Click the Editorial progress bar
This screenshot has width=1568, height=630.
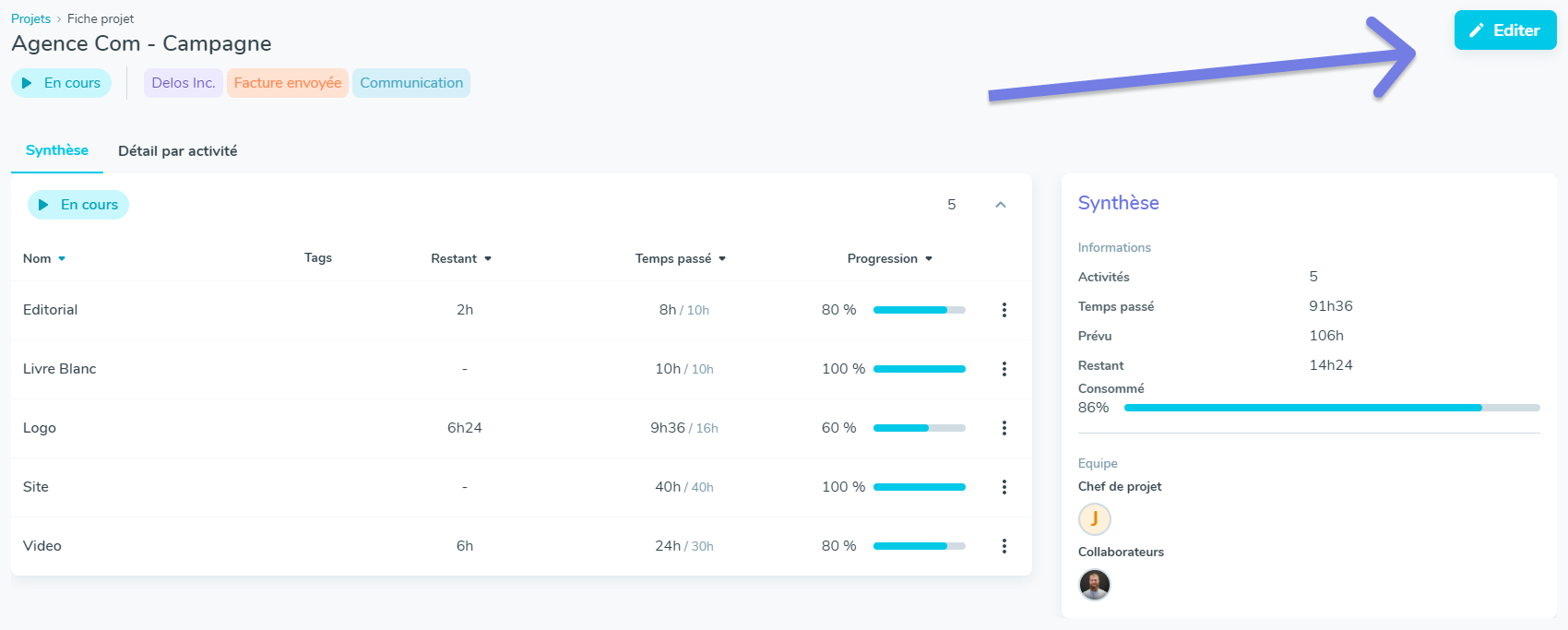920,310
